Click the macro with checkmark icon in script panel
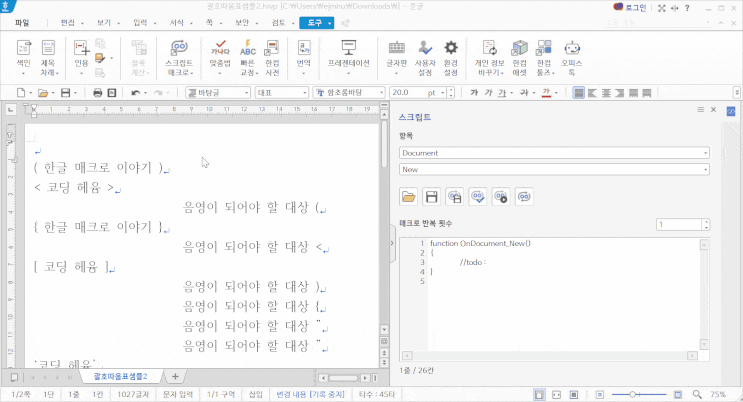 (478, 197)
